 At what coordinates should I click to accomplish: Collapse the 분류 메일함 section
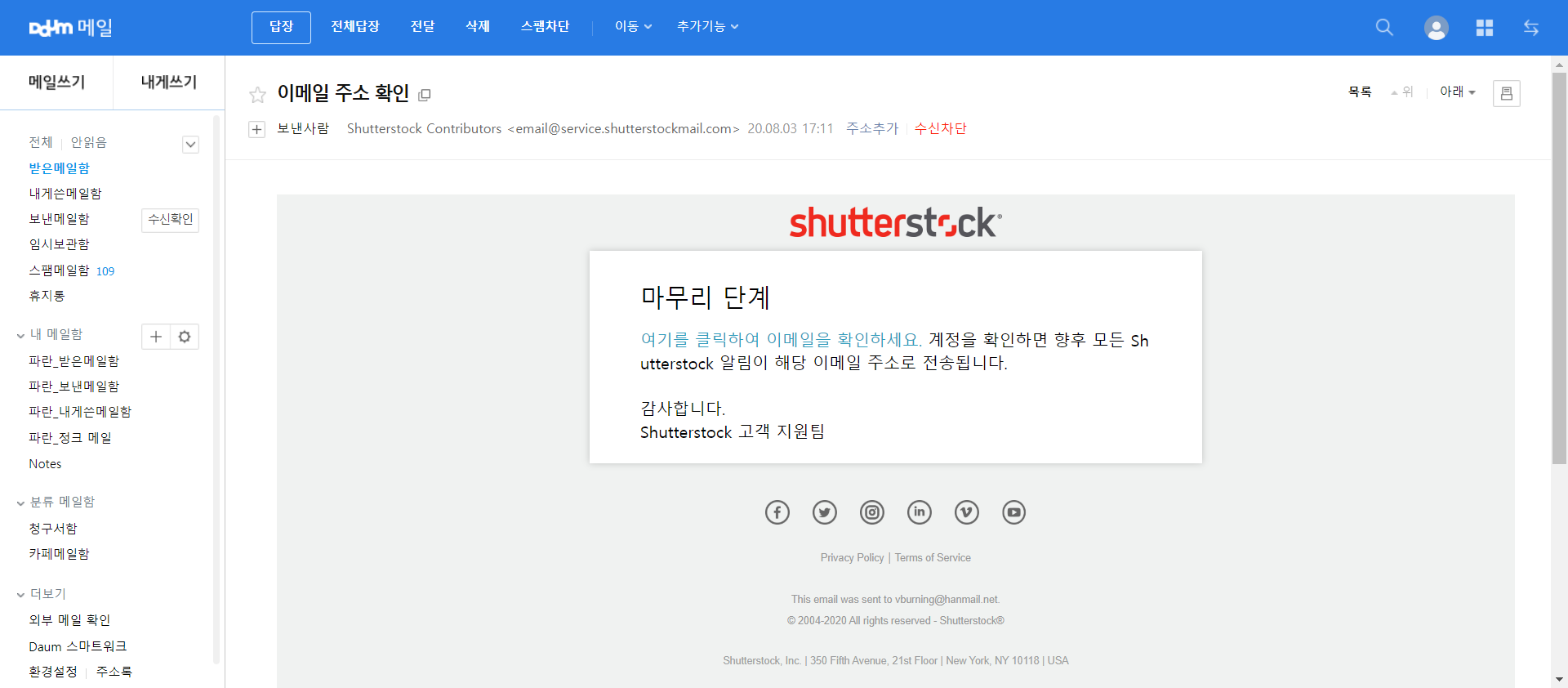point(20,503)
